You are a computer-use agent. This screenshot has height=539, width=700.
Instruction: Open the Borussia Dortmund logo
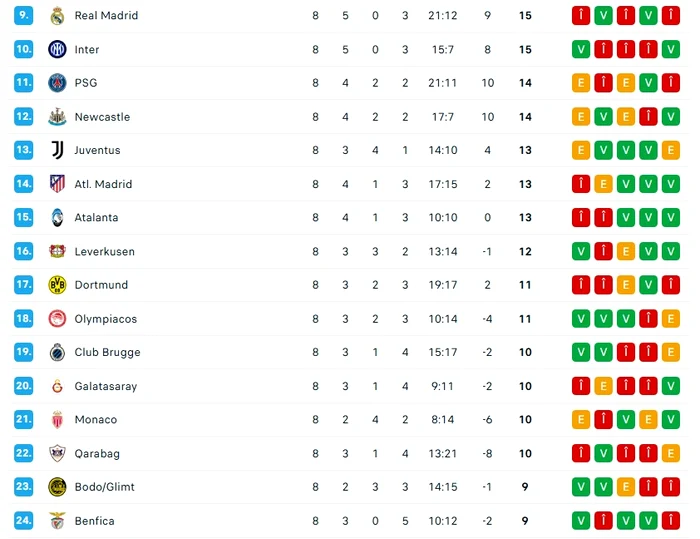point(57,285)
